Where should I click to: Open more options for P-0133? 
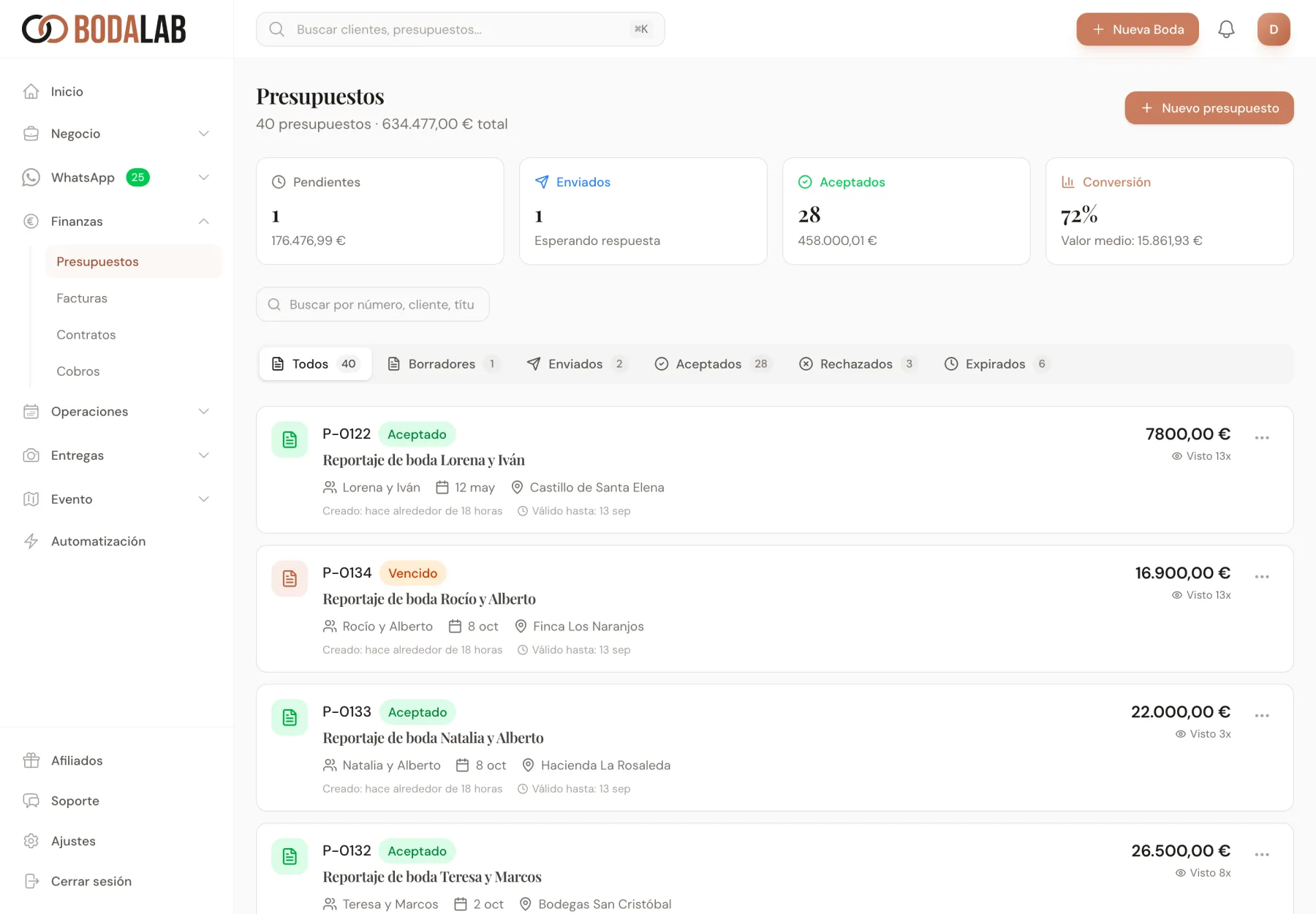tap(1262, 715)
